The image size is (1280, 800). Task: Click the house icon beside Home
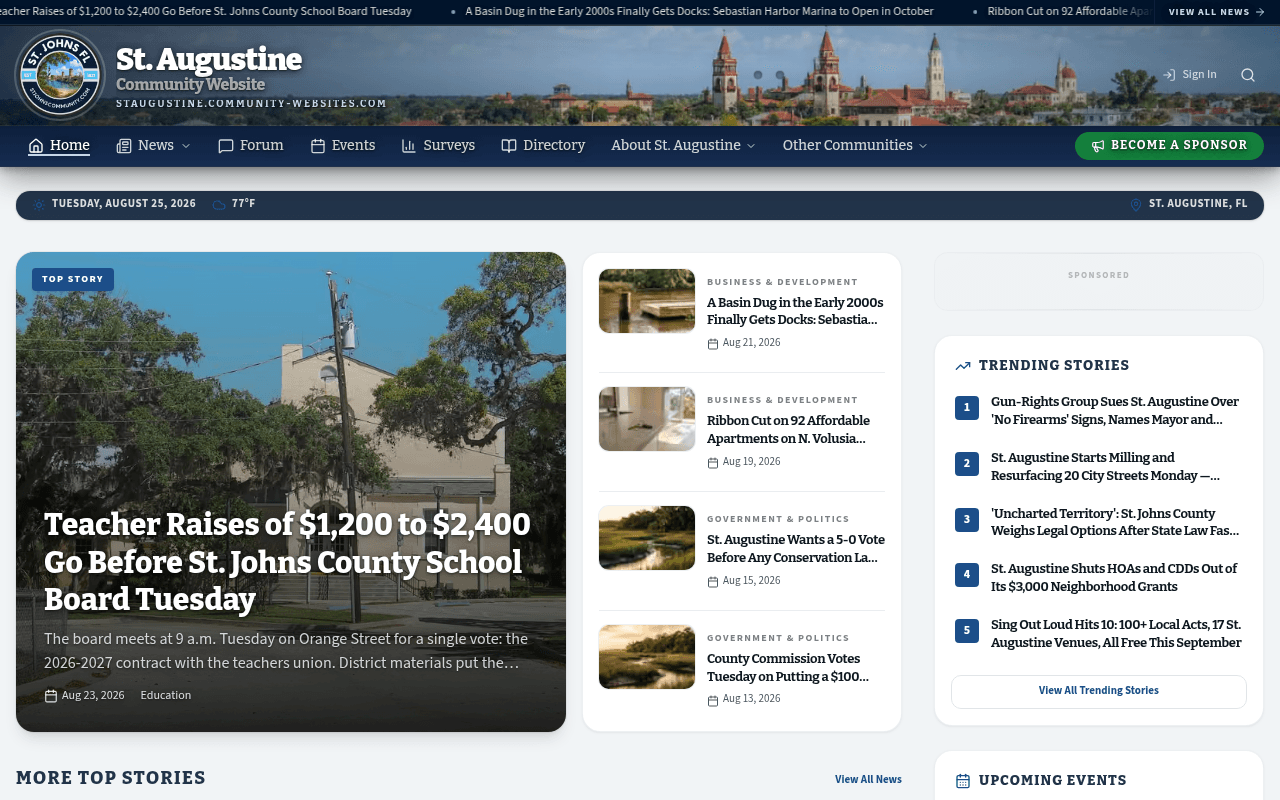[x=36, y=146]
